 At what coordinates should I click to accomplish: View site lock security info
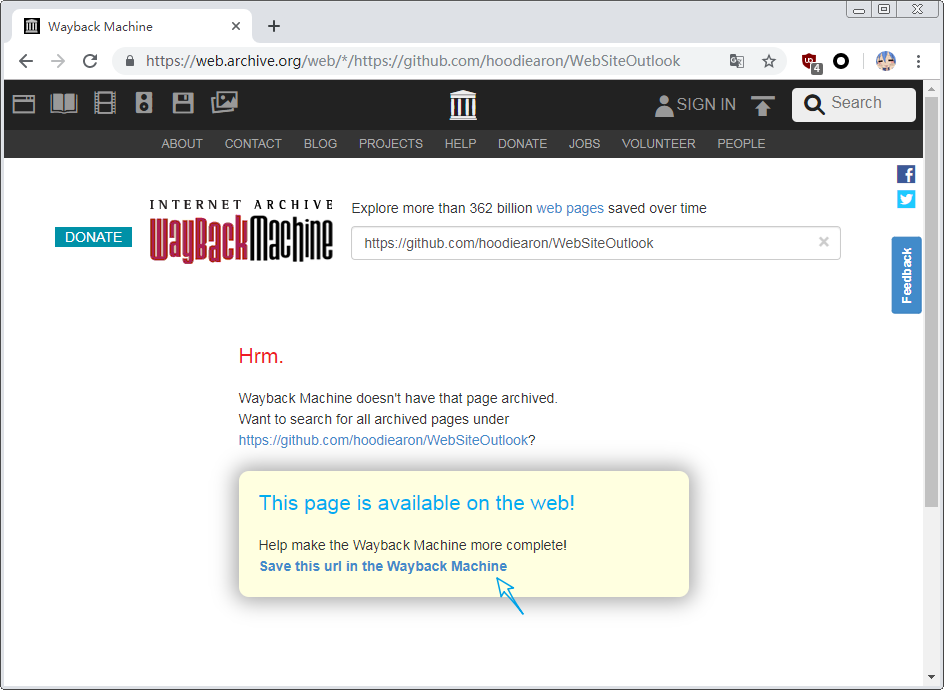[x=130, y=61]
